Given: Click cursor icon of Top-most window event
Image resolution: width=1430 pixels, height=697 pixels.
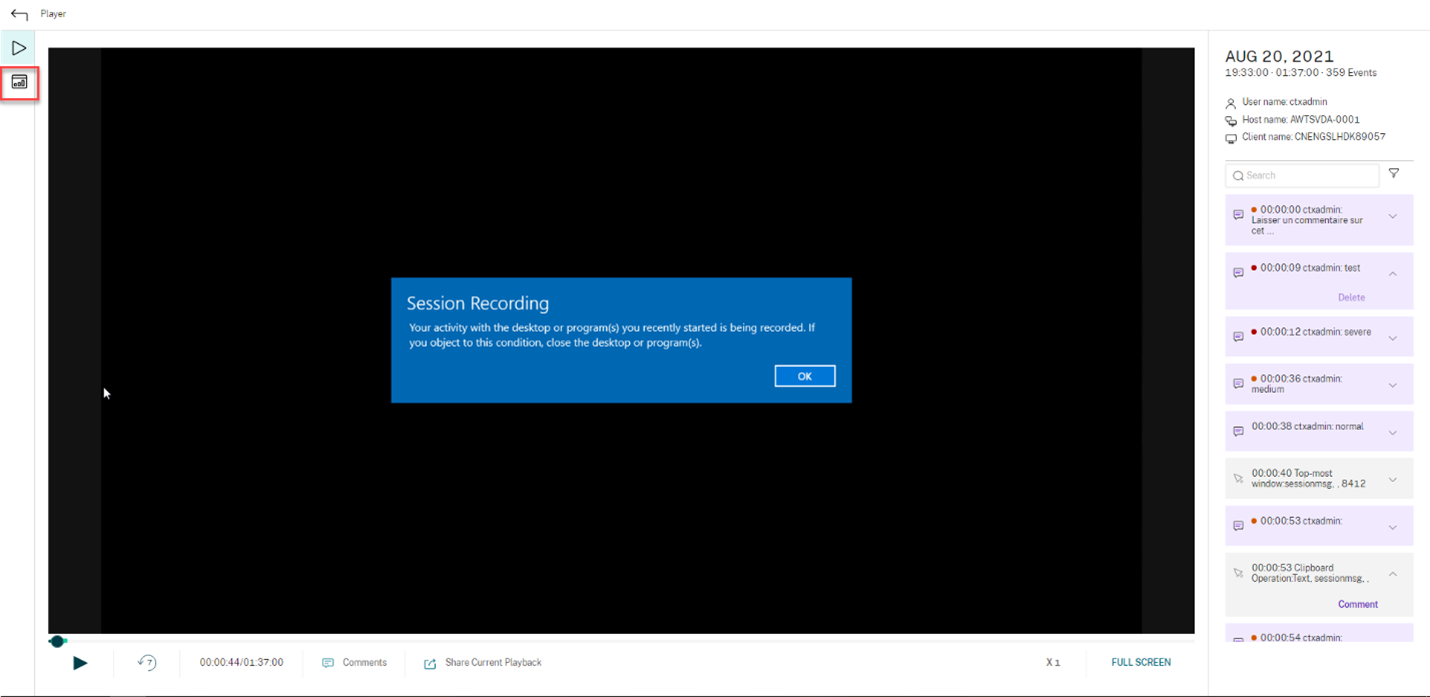Looking at the screenshot, I should pyautogui.click(x=1238, y=479).
